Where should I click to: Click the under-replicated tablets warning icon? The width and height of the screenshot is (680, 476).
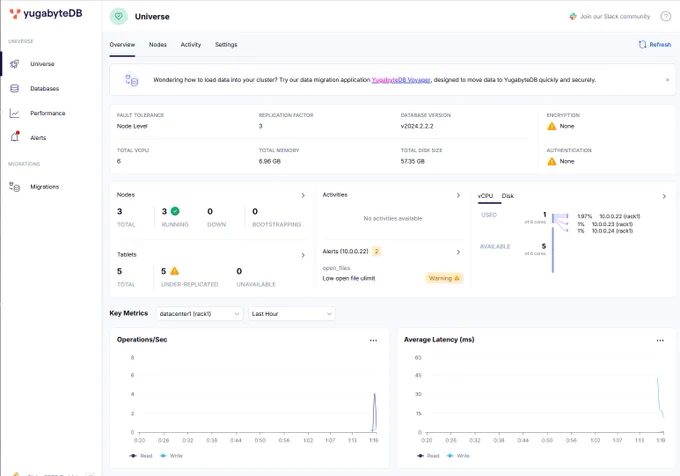[x=174, y=271]
